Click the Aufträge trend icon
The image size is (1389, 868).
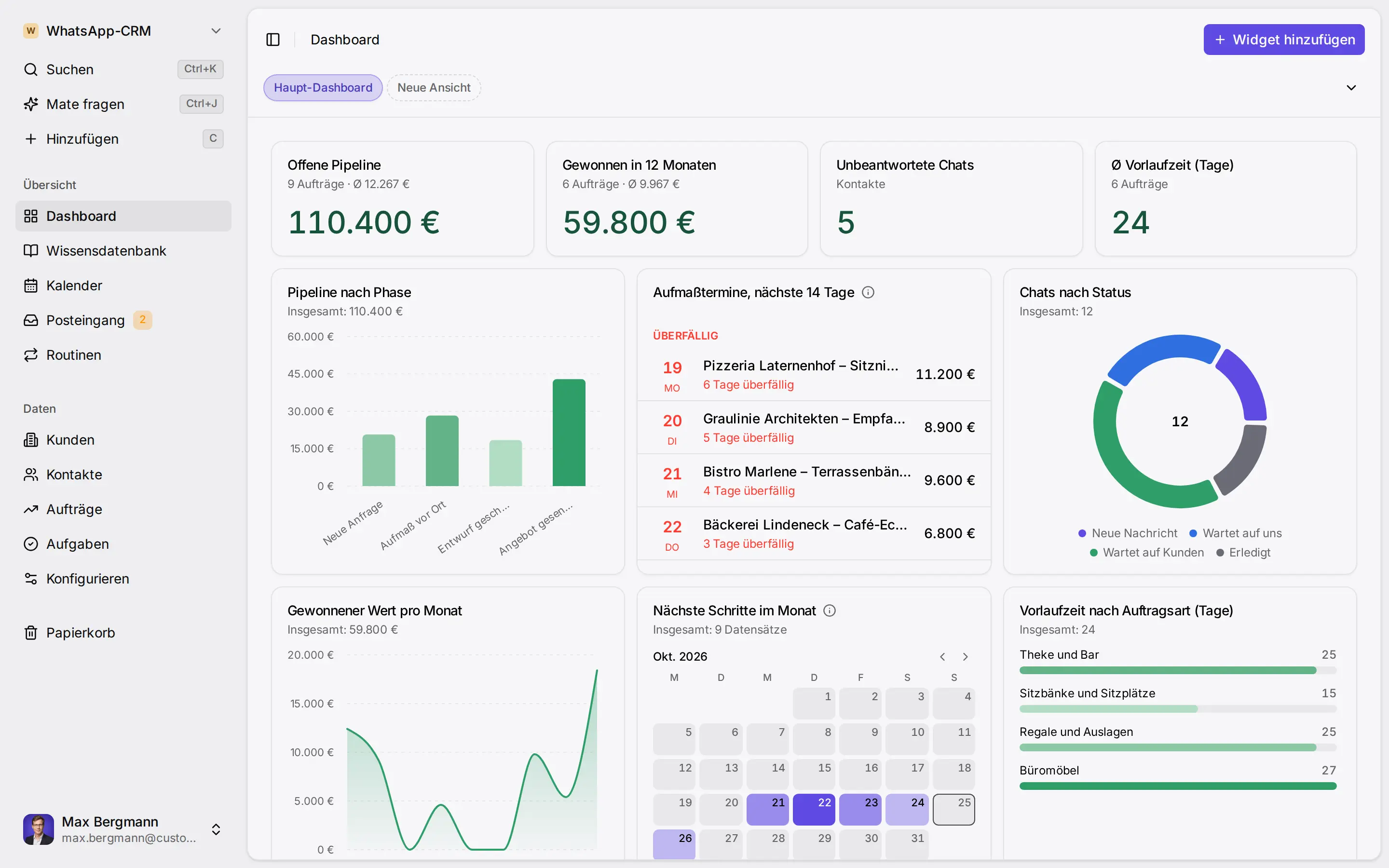tap(30, 509)
